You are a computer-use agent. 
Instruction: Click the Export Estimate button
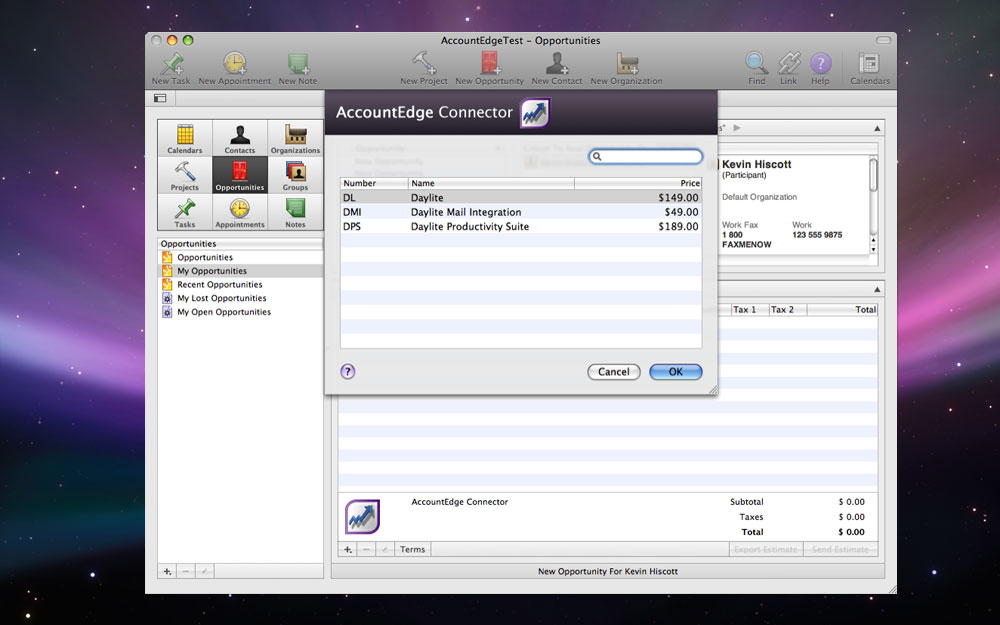pos(766,549)
